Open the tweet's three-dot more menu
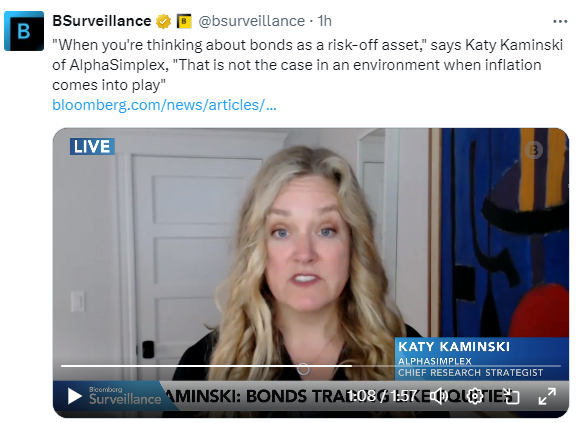Image resolution: width=579 pixels, height=423 pixels. click(x=560, y=21)
